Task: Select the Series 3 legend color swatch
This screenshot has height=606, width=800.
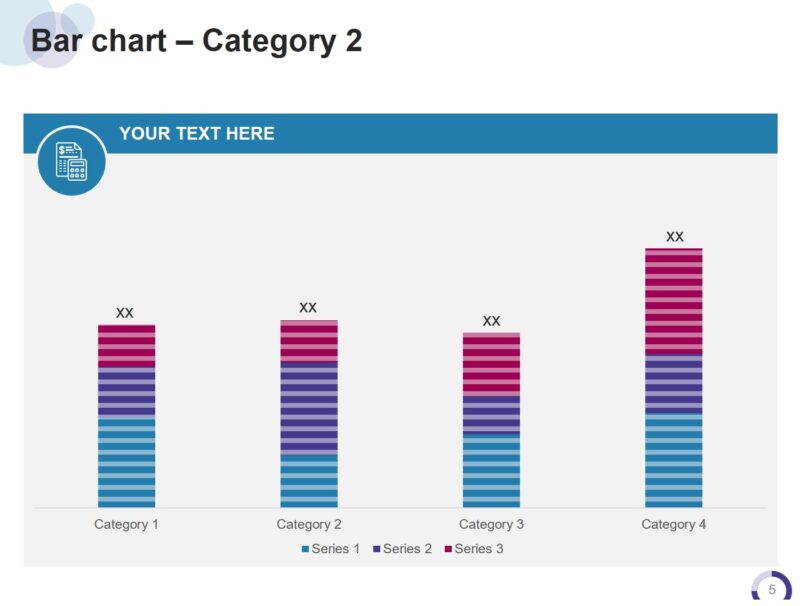Action: (x=449, y=549)
